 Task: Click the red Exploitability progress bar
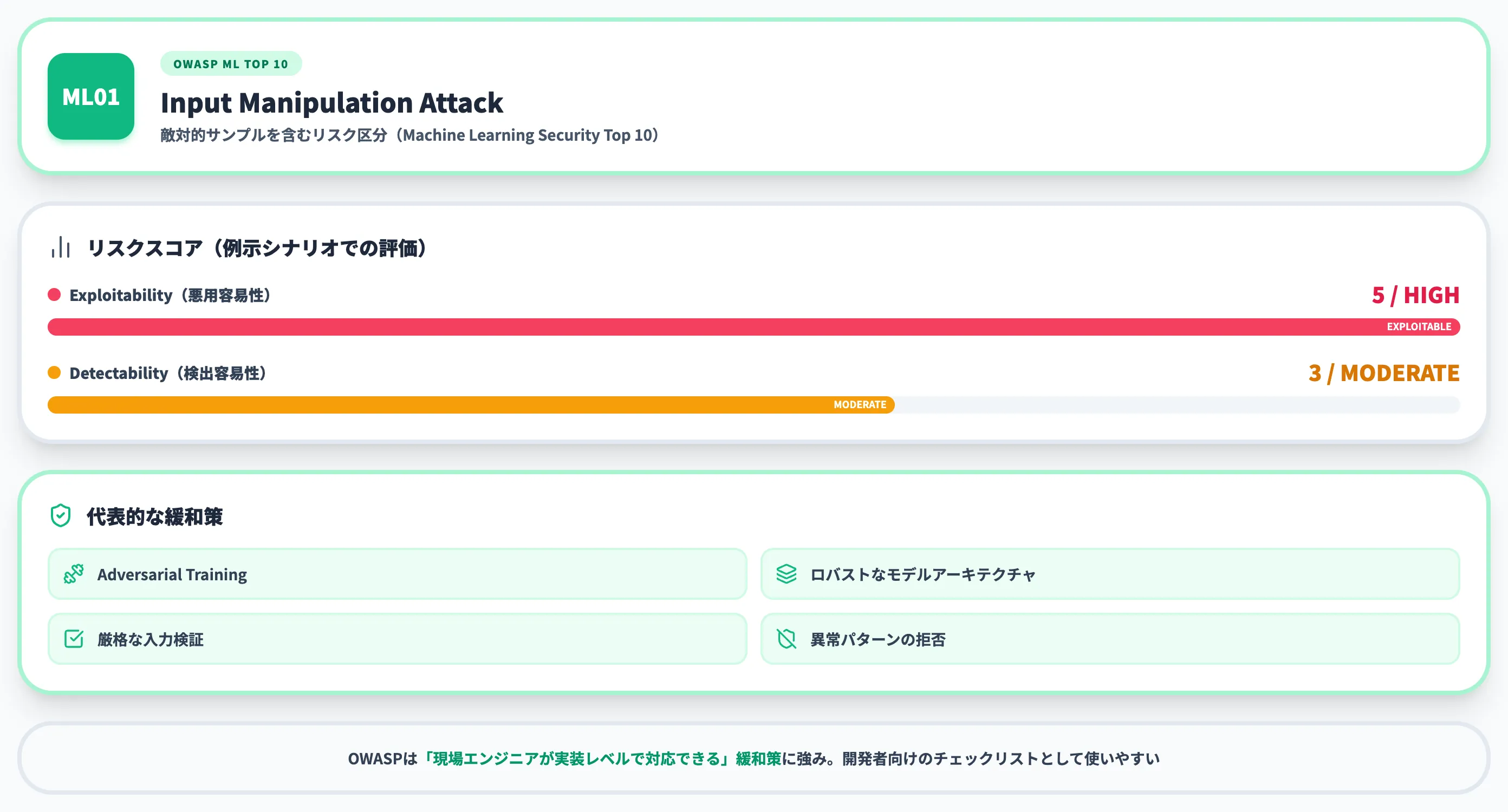754,327
